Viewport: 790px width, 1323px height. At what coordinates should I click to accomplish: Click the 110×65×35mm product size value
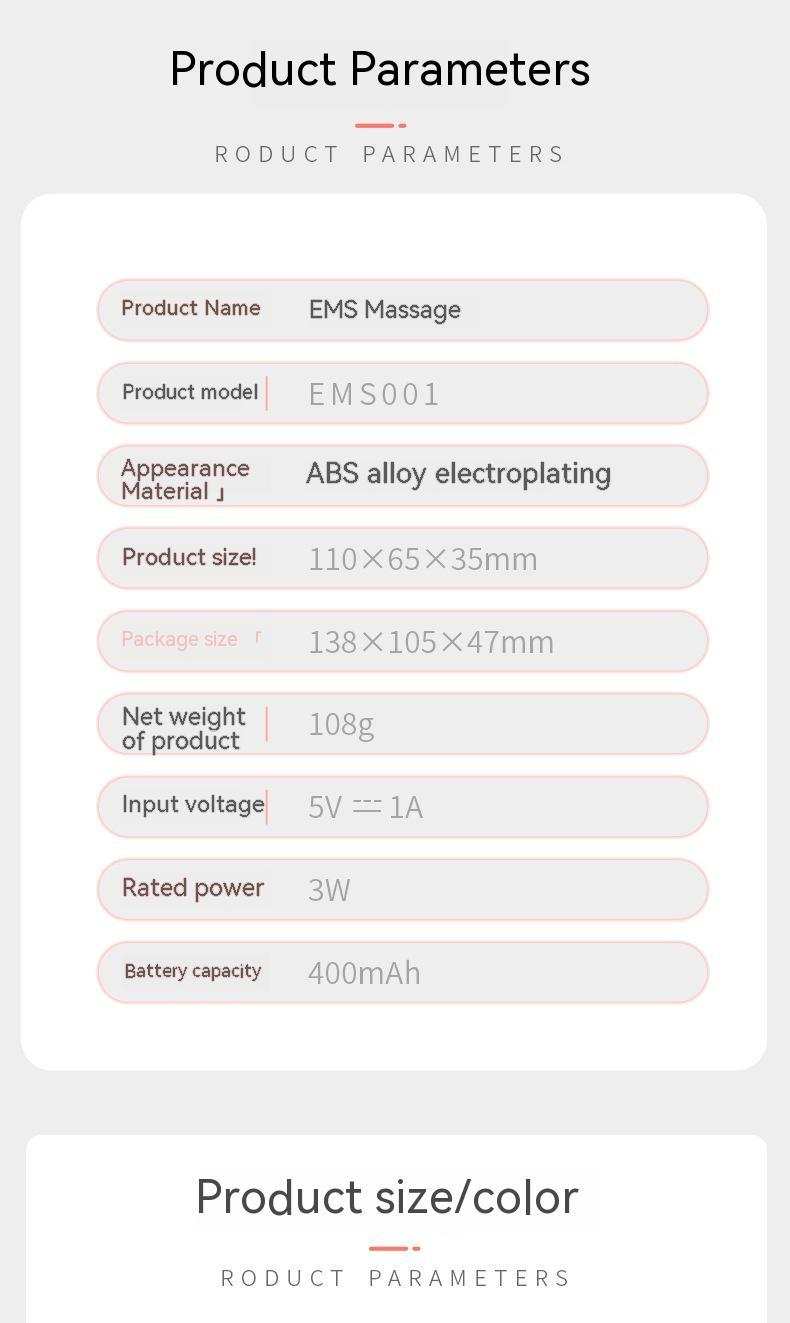click(x=422, y=559)
